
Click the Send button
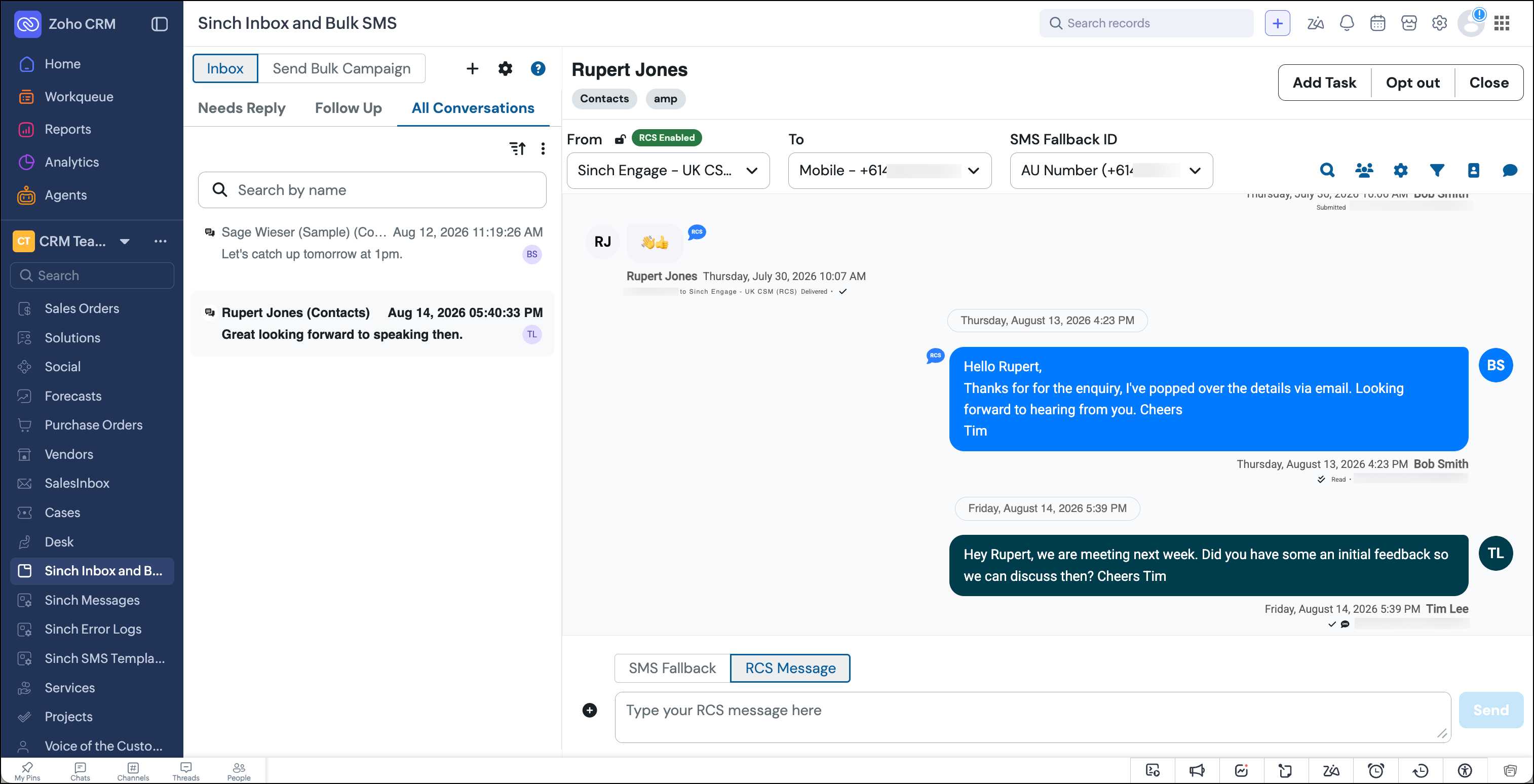(1490, 710)
